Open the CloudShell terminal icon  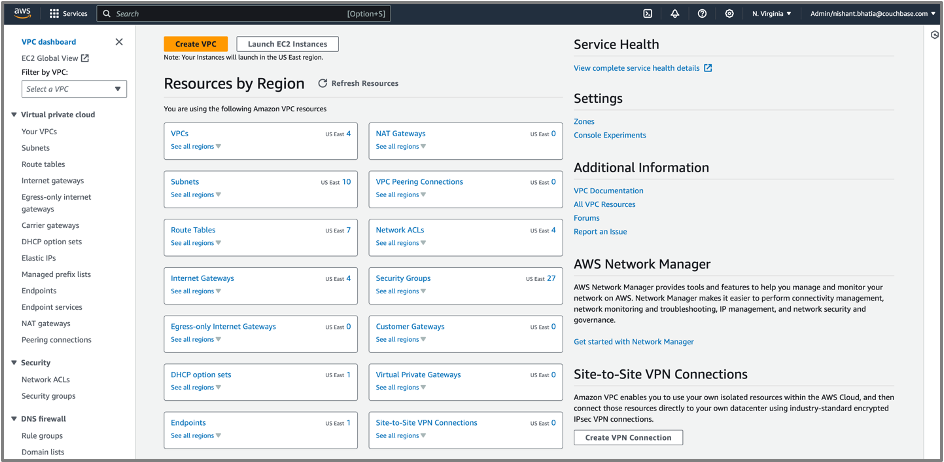tap(647, 13)
